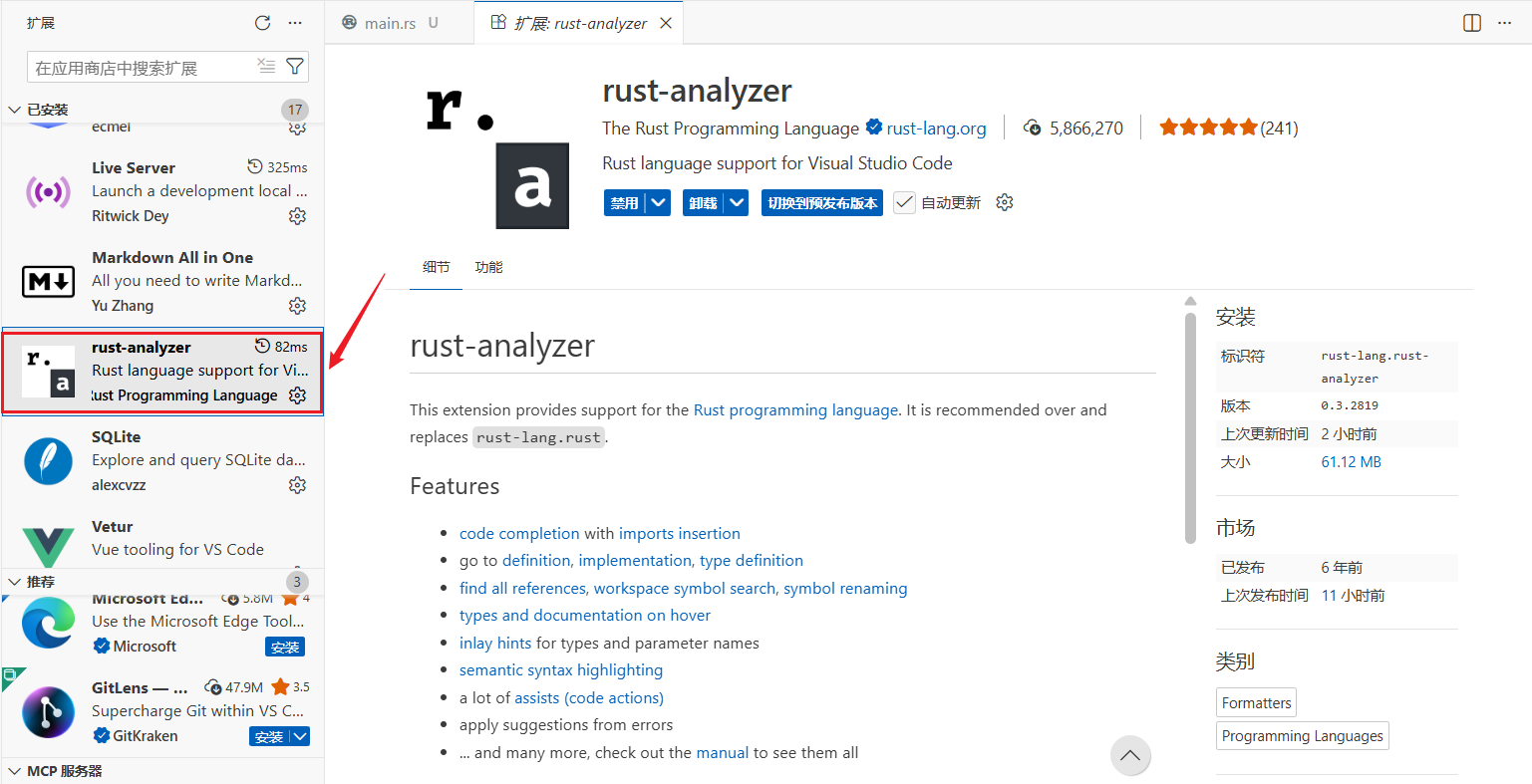1532x784 pixels.
Task: Disable the rust-analyzer extension
Action: (625, 202)
